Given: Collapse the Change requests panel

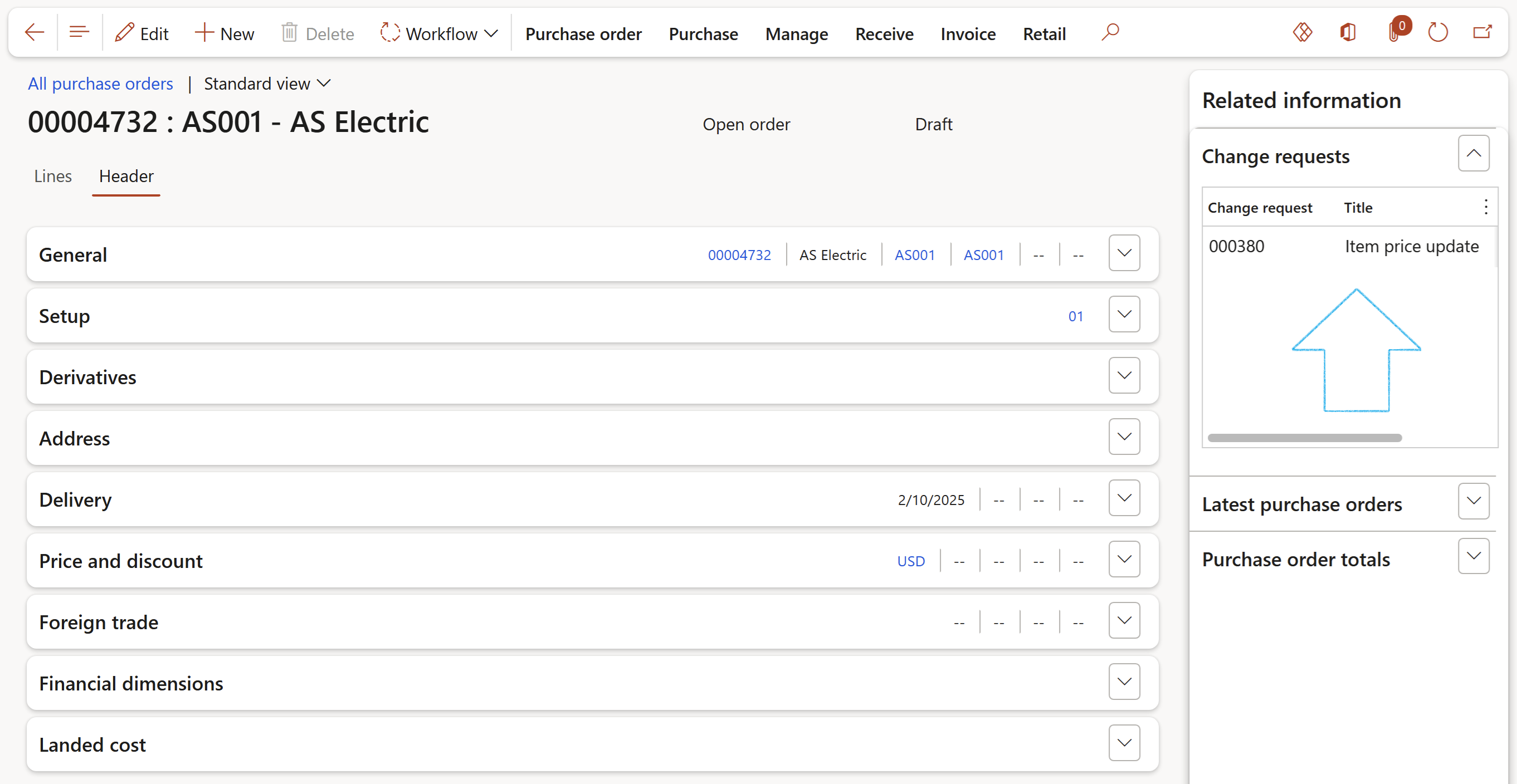Looking at the screenshot, I should coord(1474,154).
